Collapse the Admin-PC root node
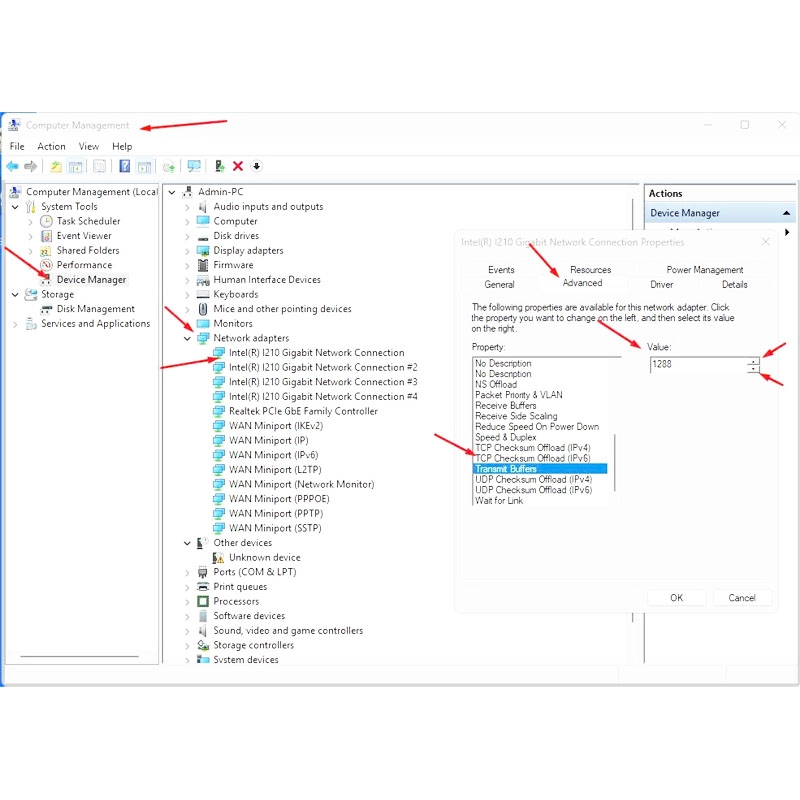 coord(172,192)
